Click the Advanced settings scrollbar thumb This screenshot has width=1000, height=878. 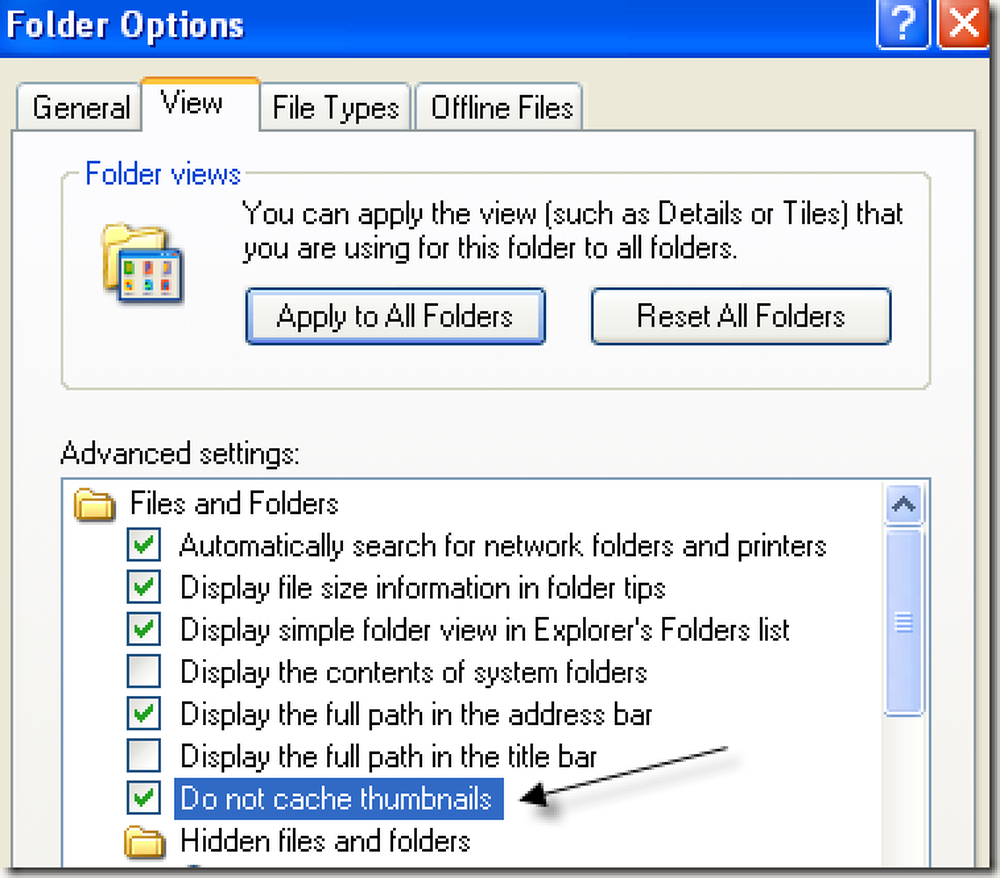coord(904,622)
